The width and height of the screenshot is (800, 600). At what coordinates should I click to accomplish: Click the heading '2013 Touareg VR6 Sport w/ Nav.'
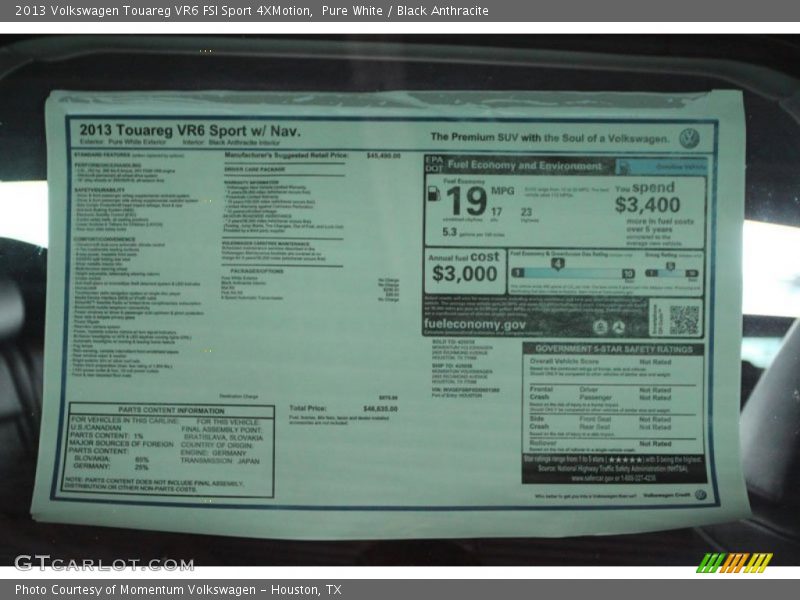coord(190,131)
